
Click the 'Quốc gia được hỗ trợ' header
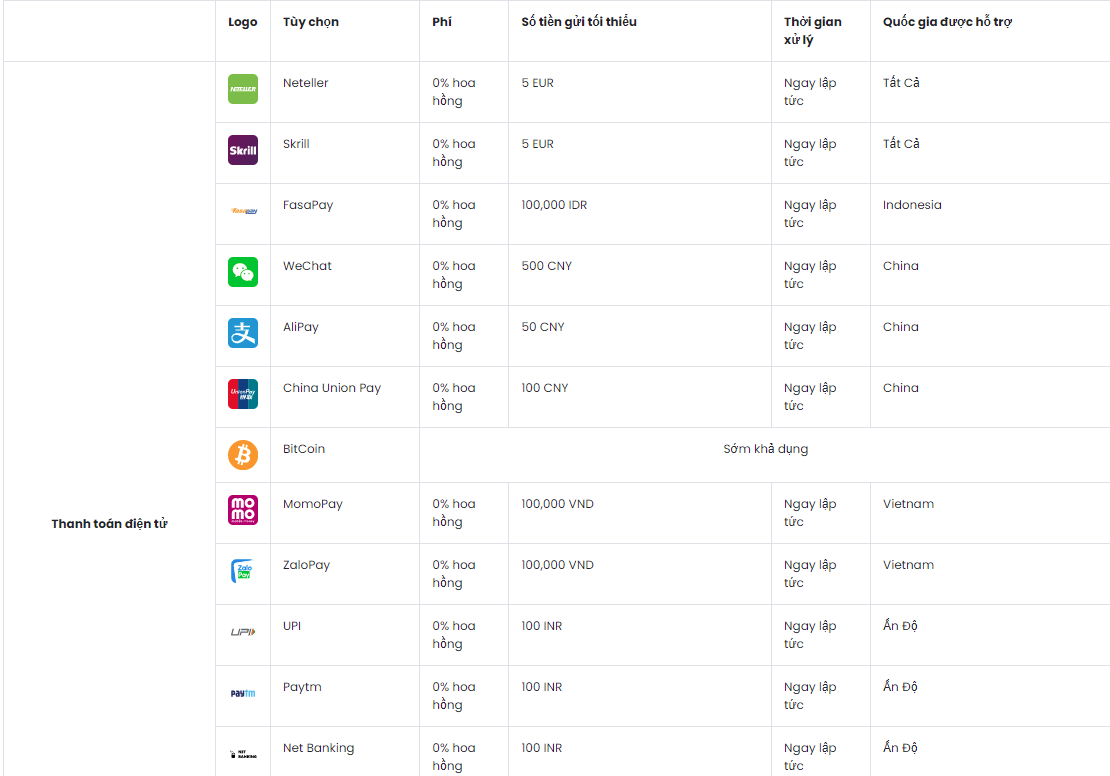tap(947, 22)
